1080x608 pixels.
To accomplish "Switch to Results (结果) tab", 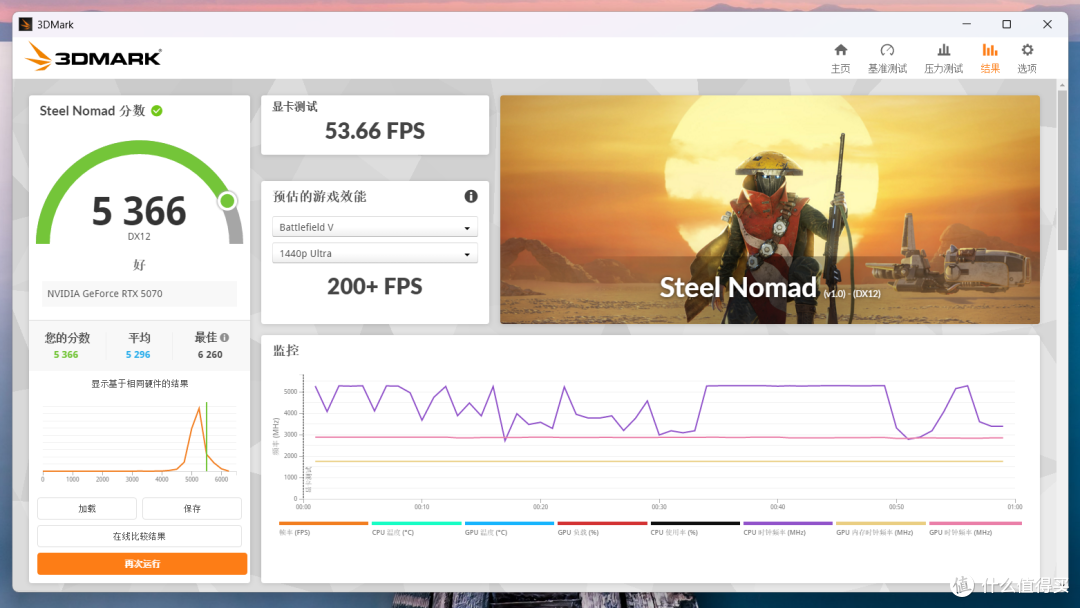I will click(x=990, y=59).
